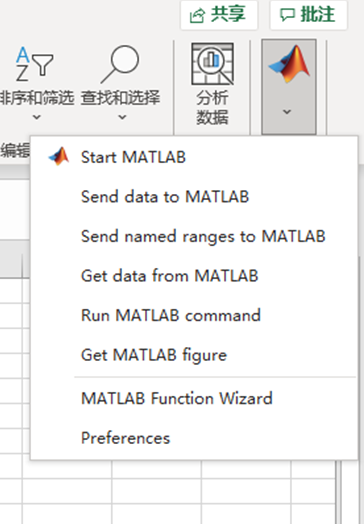Image resolution: width=364 pixels, height=524 pixels.
Task: Choose Start MATLAB from the menu
Action: [x=194, y=157]
